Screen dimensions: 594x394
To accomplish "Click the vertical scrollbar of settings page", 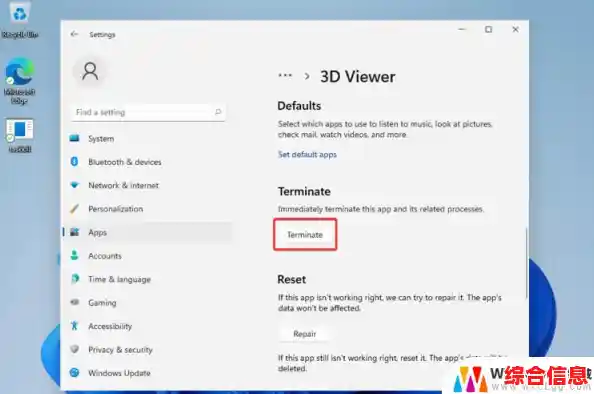I will [526, 264].
